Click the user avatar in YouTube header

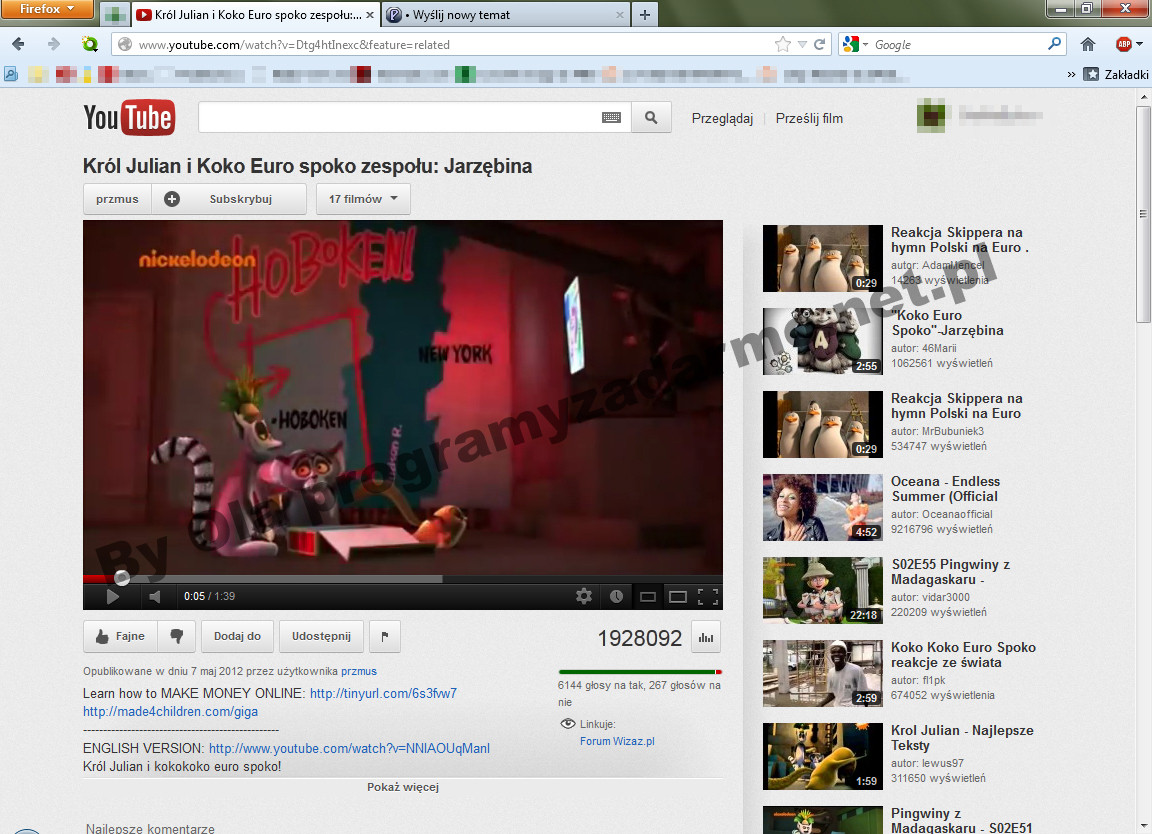point(931,118)
